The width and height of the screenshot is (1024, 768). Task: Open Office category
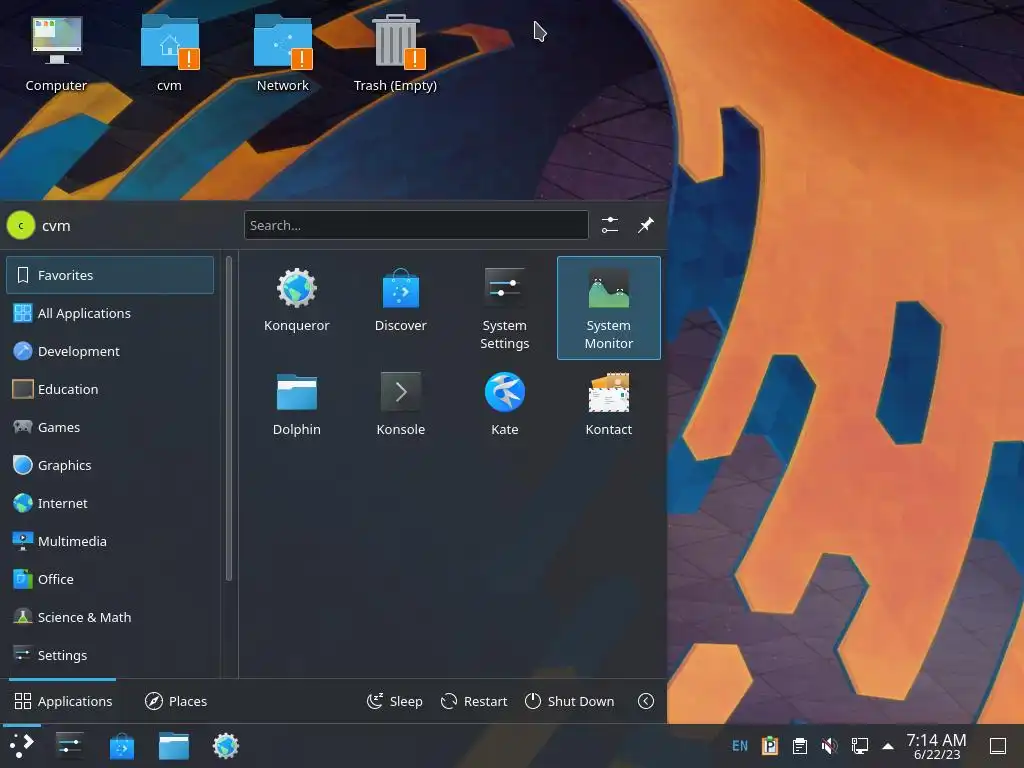[110, 579]
